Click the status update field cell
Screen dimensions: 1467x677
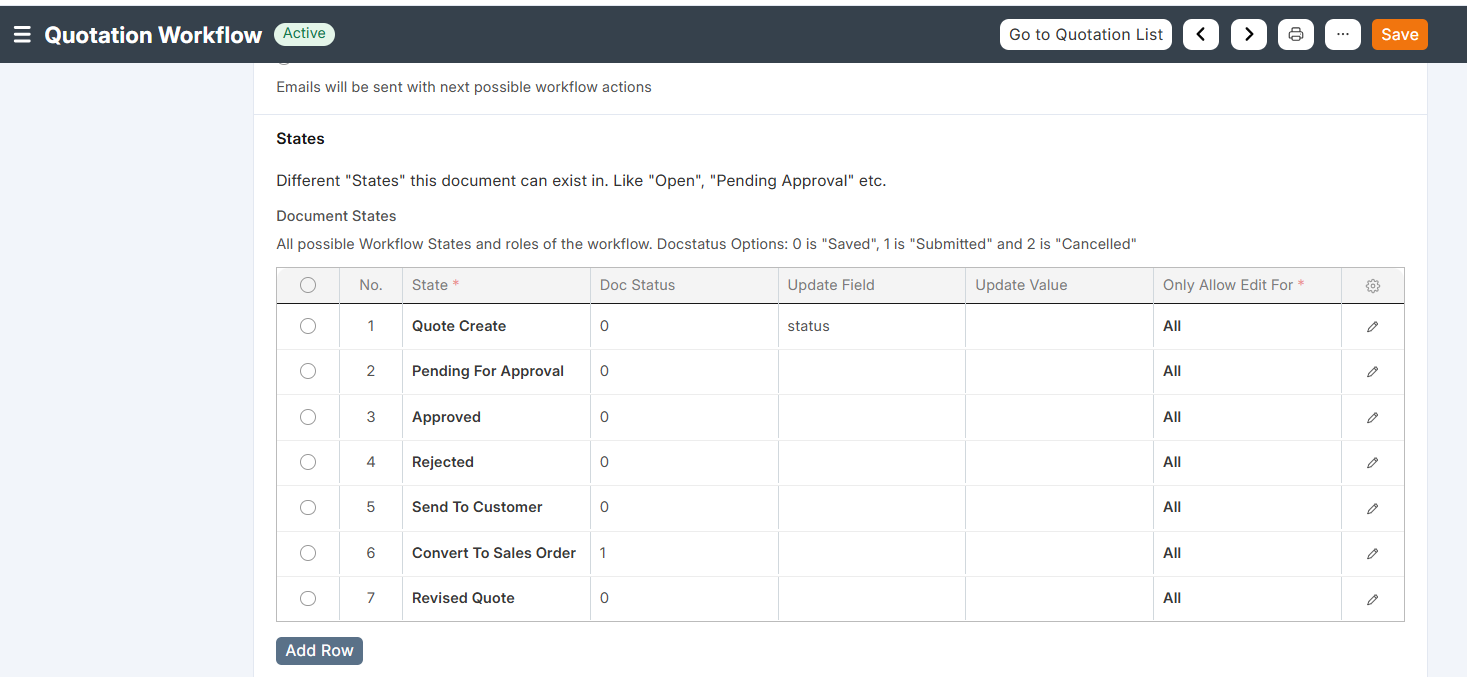point(871,326)
